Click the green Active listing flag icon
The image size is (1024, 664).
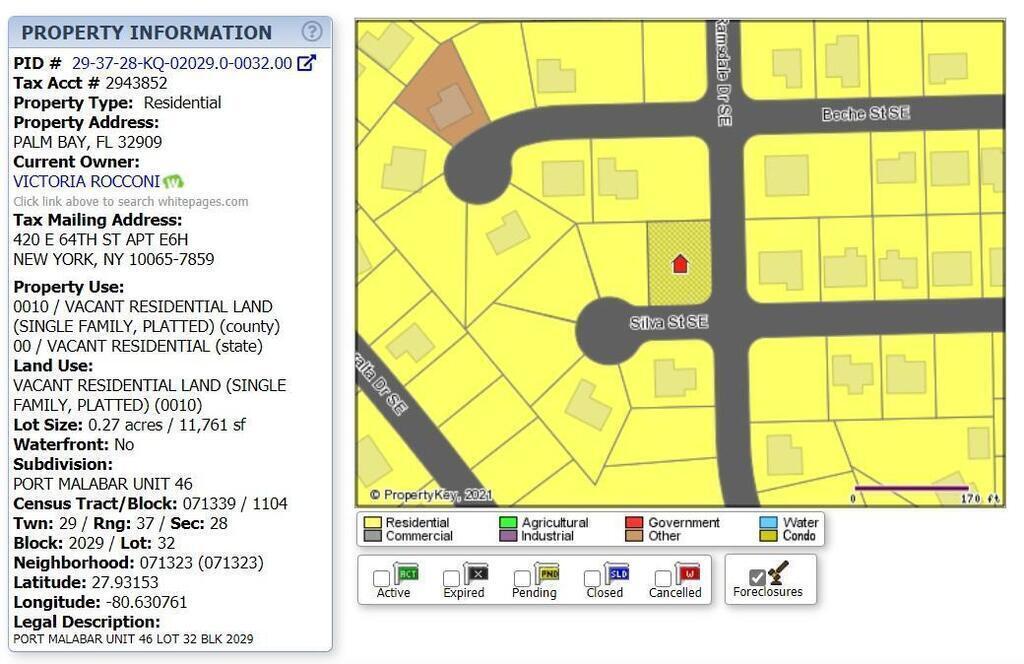(406, 574)
